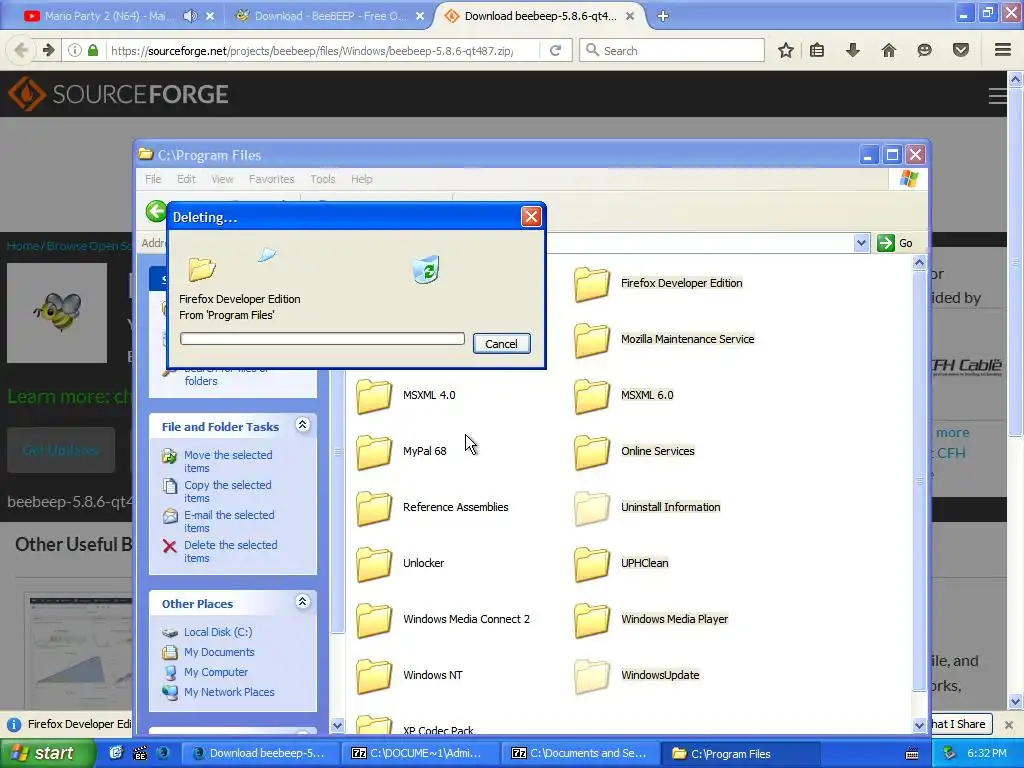Open the Favorites menu in Explorer
Image resolution: width=1024 pixels, height=768 pixels.
point(272,179)
